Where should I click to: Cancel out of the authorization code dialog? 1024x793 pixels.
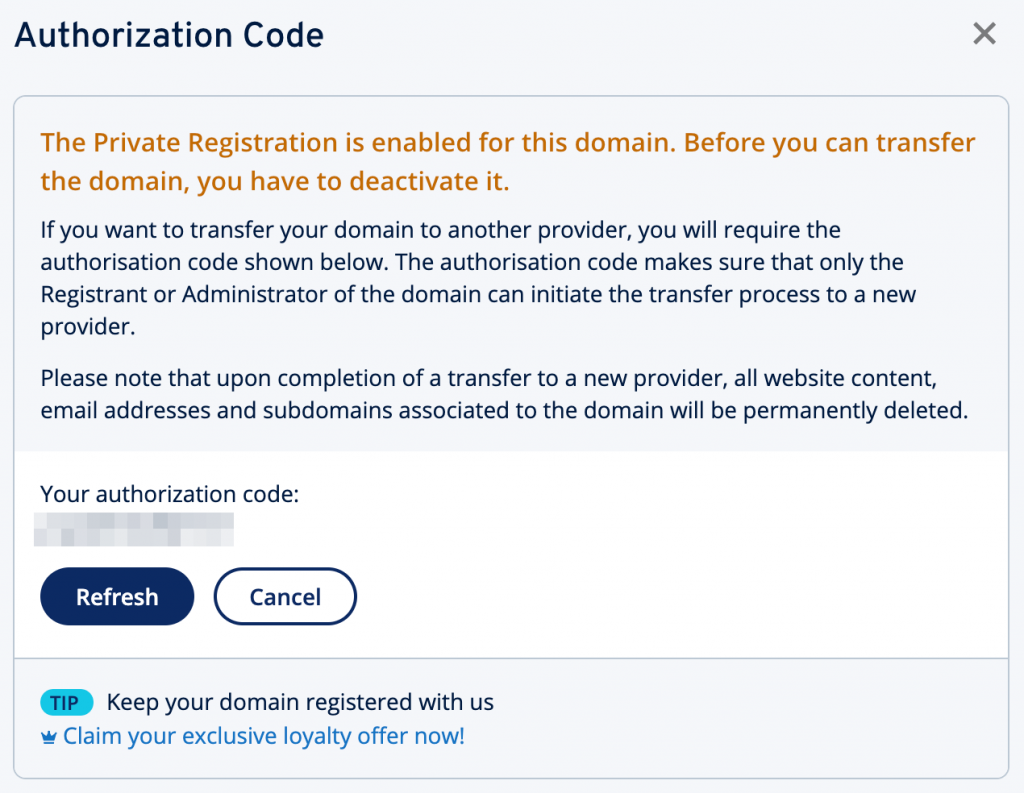pos(285,596)
